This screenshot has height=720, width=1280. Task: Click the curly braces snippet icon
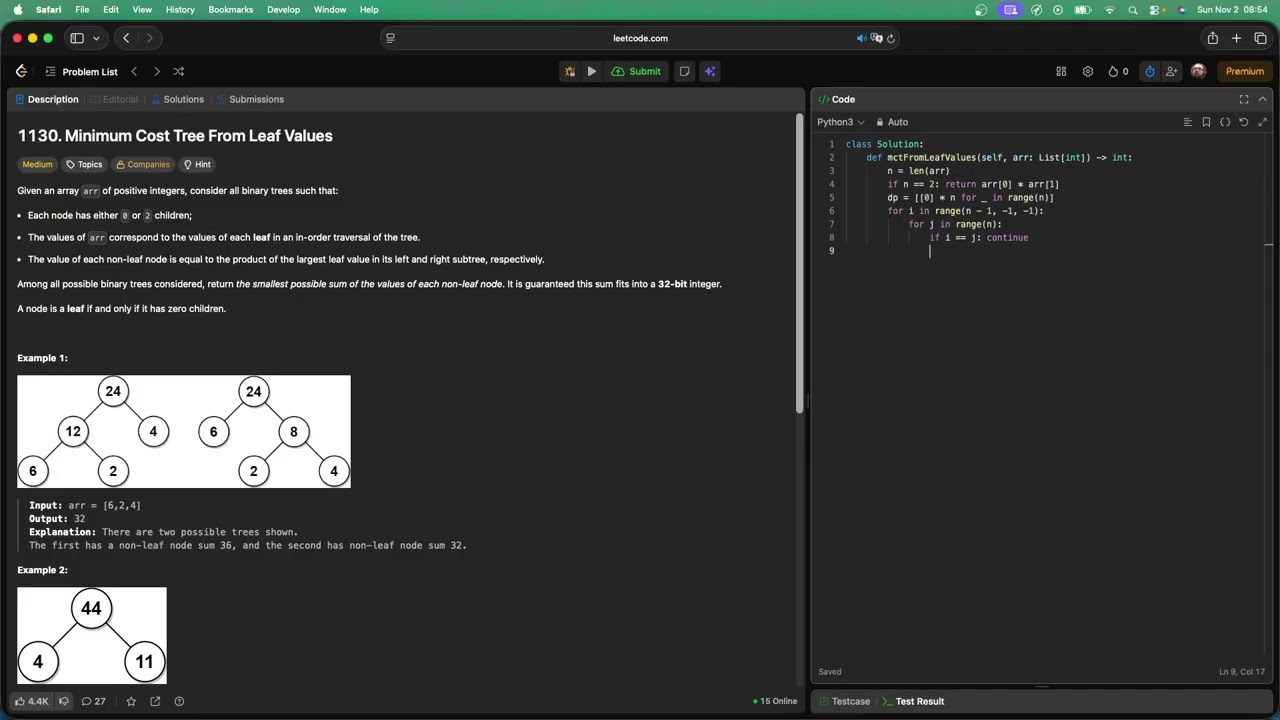pos(1225,122)
